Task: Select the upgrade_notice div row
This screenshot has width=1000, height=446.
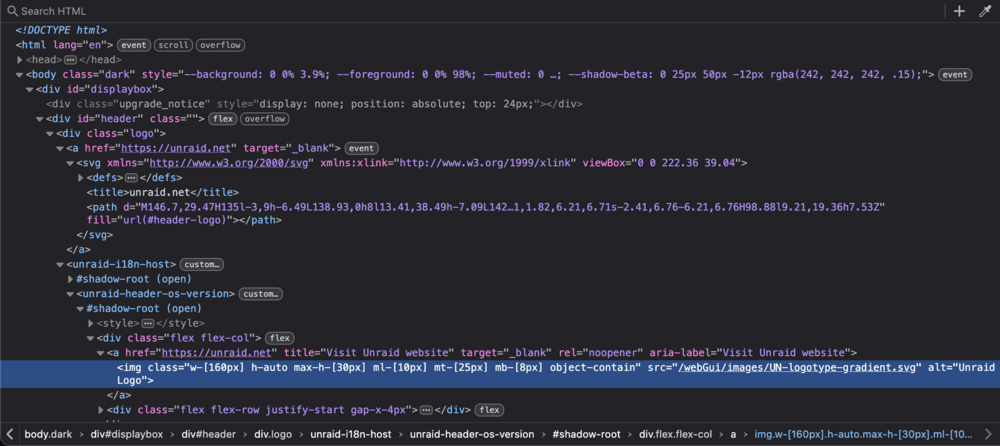Action: pyautogui.click(x=314, y=104)
